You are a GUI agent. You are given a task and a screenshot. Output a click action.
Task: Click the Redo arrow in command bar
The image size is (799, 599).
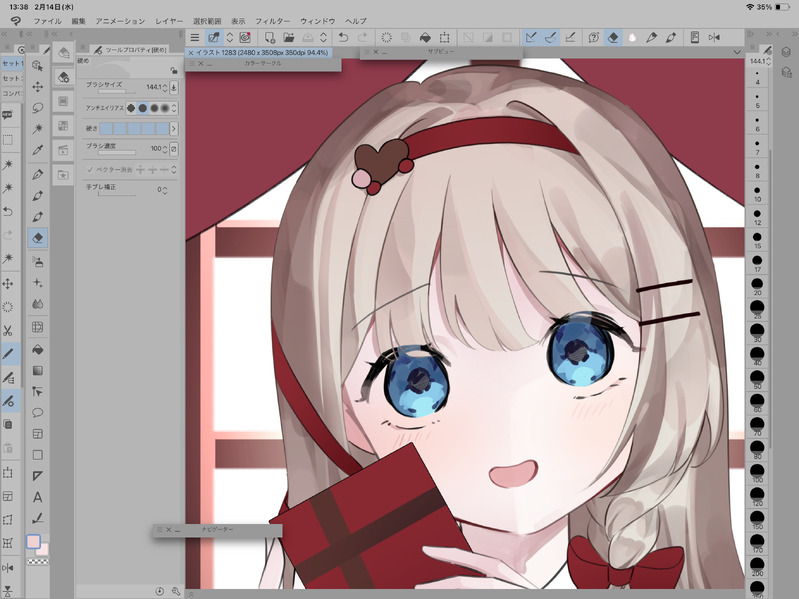coord(362,37)
